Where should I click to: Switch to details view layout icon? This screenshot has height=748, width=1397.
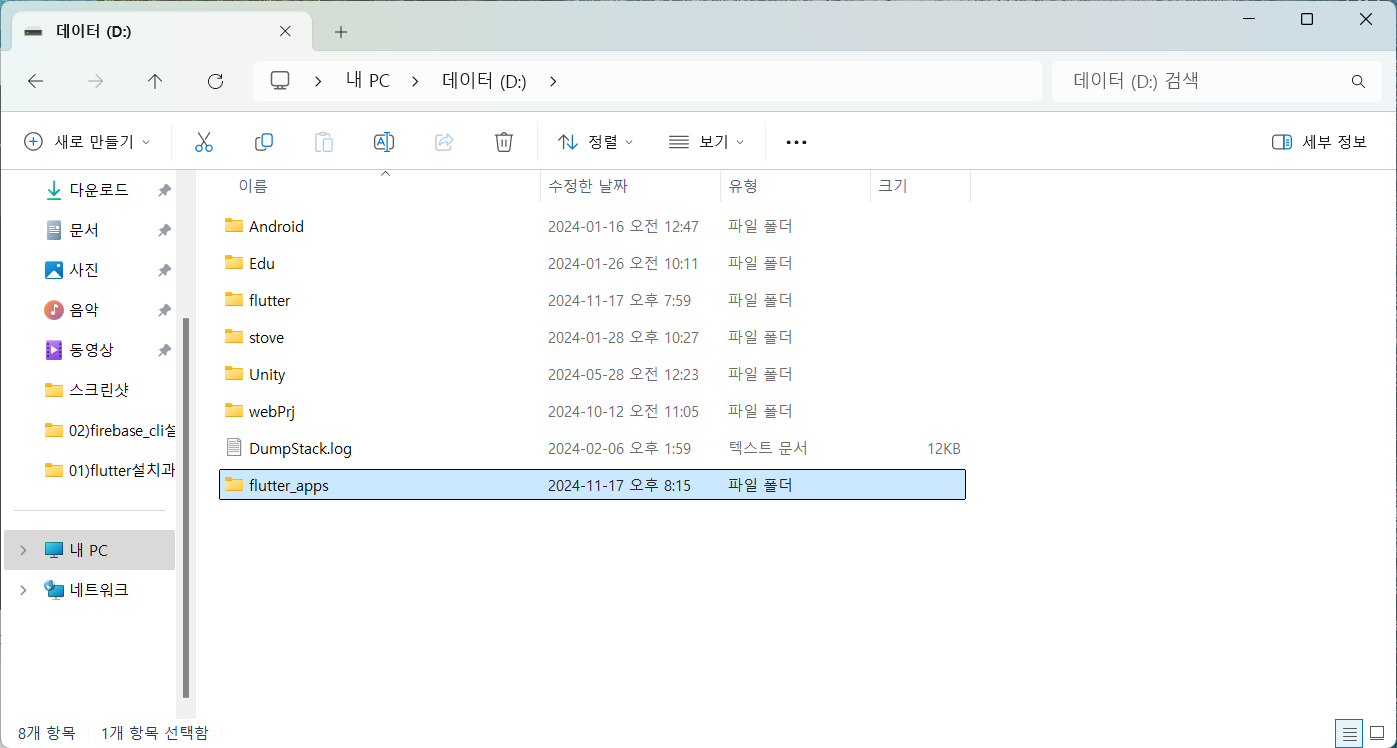[x=1349, y=733]
